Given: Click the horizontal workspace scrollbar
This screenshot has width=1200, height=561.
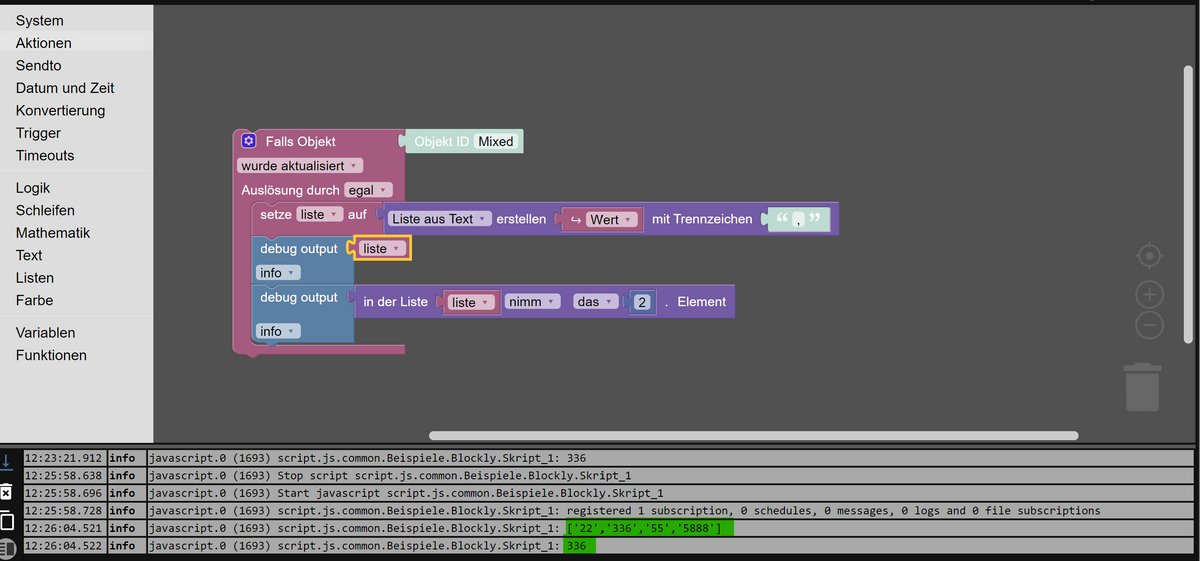Looking at the screenshot, I should [x=753, y=435].
